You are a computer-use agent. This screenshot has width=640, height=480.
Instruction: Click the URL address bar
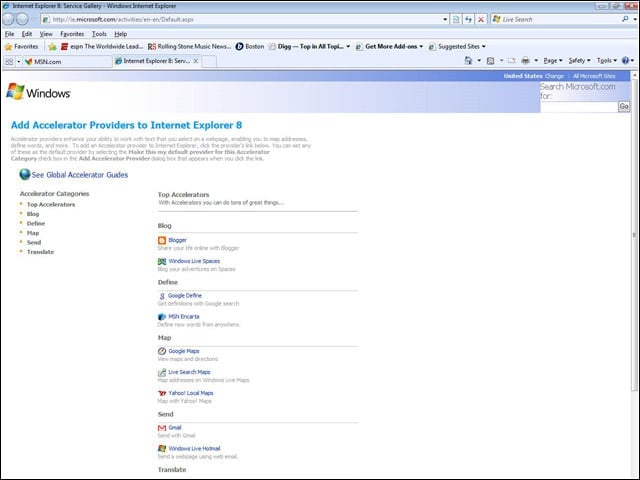pyautogui.click(x=242, y=19)
